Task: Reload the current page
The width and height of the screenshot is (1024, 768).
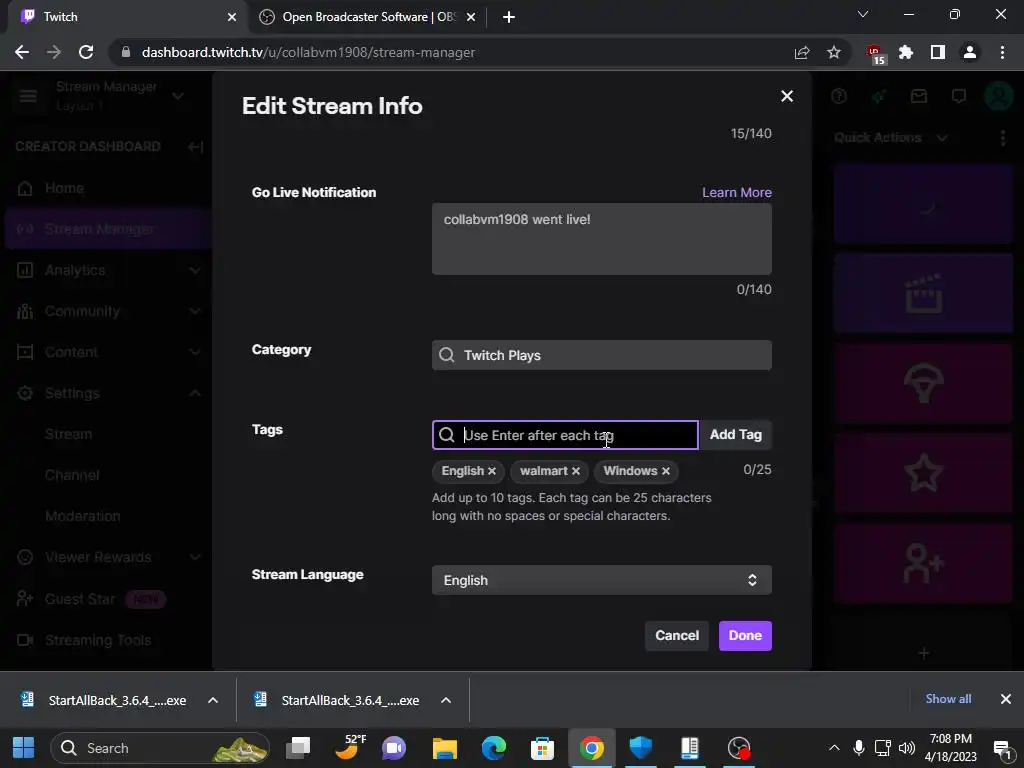Action: pyautogui.click(x=86, y=52)
